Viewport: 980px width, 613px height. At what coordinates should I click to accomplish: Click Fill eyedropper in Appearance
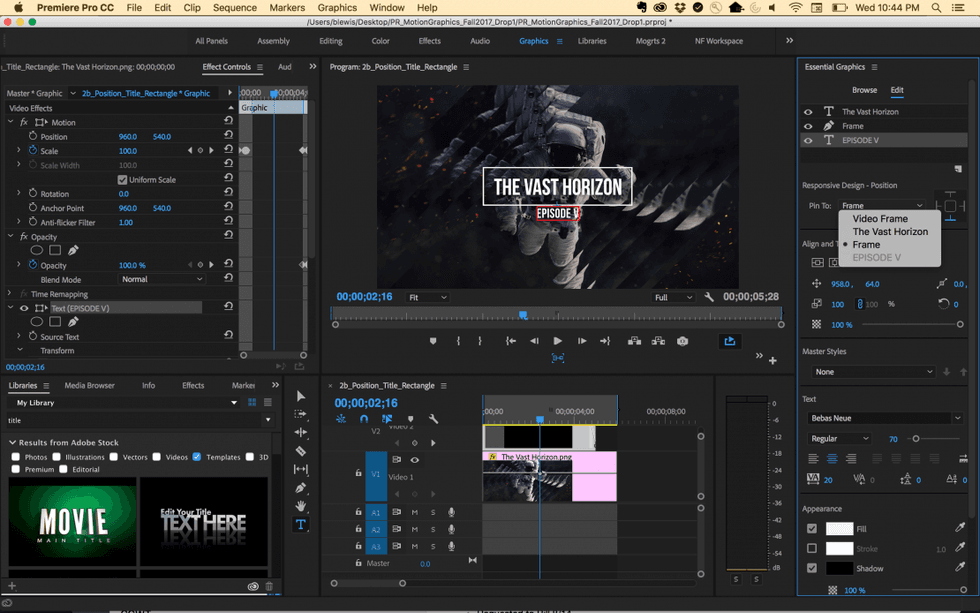click(960, 528)
